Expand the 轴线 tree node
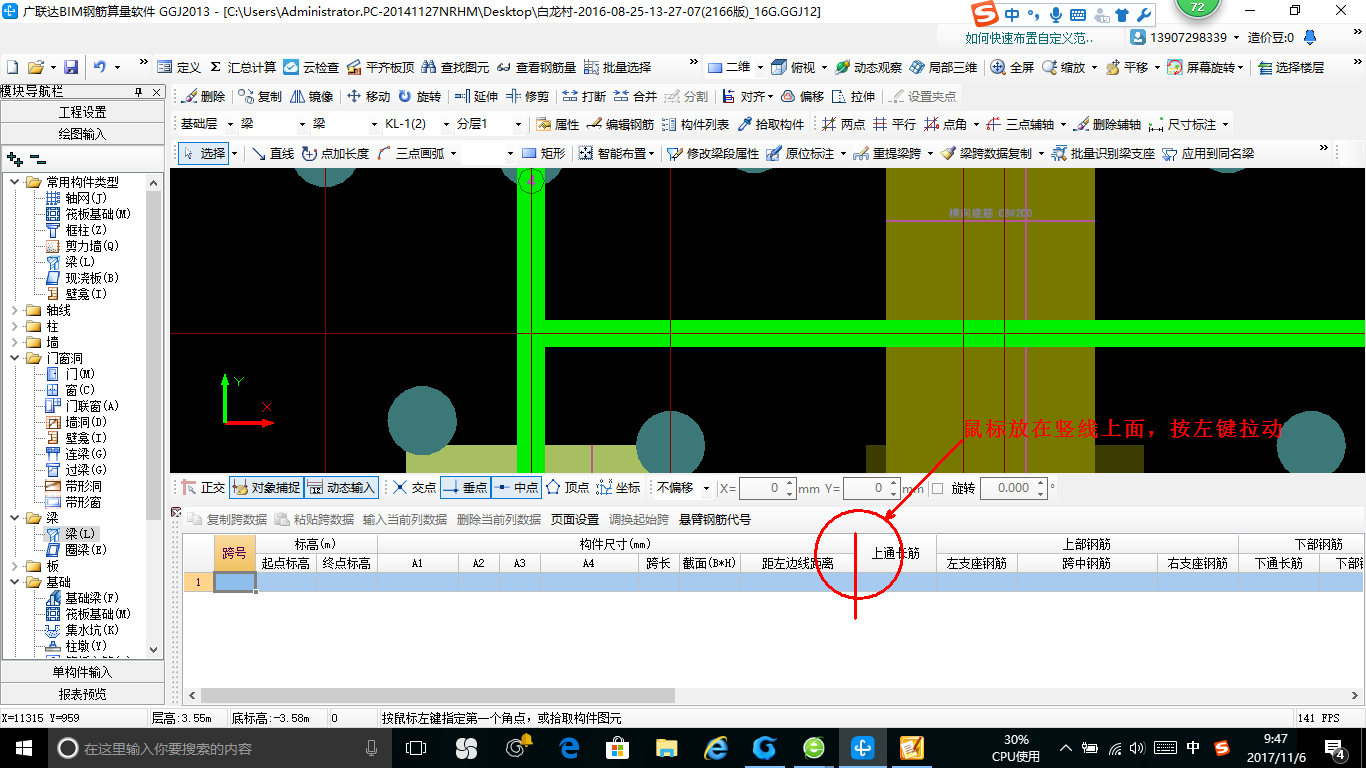This screenshot has width=1366, height=768. (15, 310)
